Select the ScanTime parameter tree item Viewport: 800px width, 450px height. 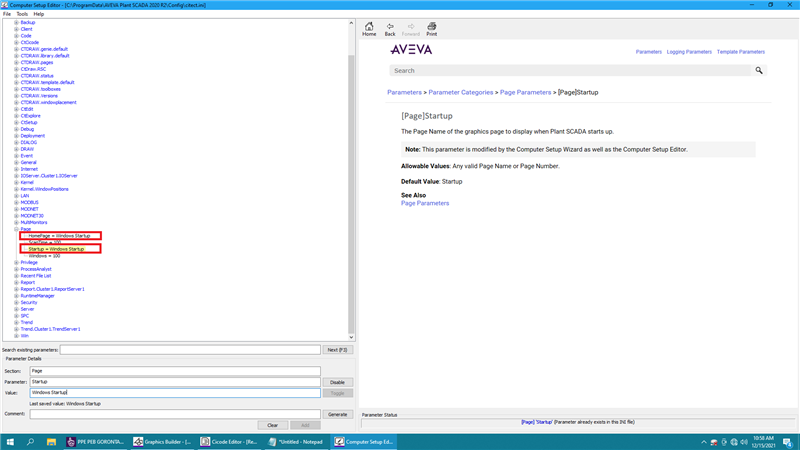pyautogui.click(x=44, y=242)
